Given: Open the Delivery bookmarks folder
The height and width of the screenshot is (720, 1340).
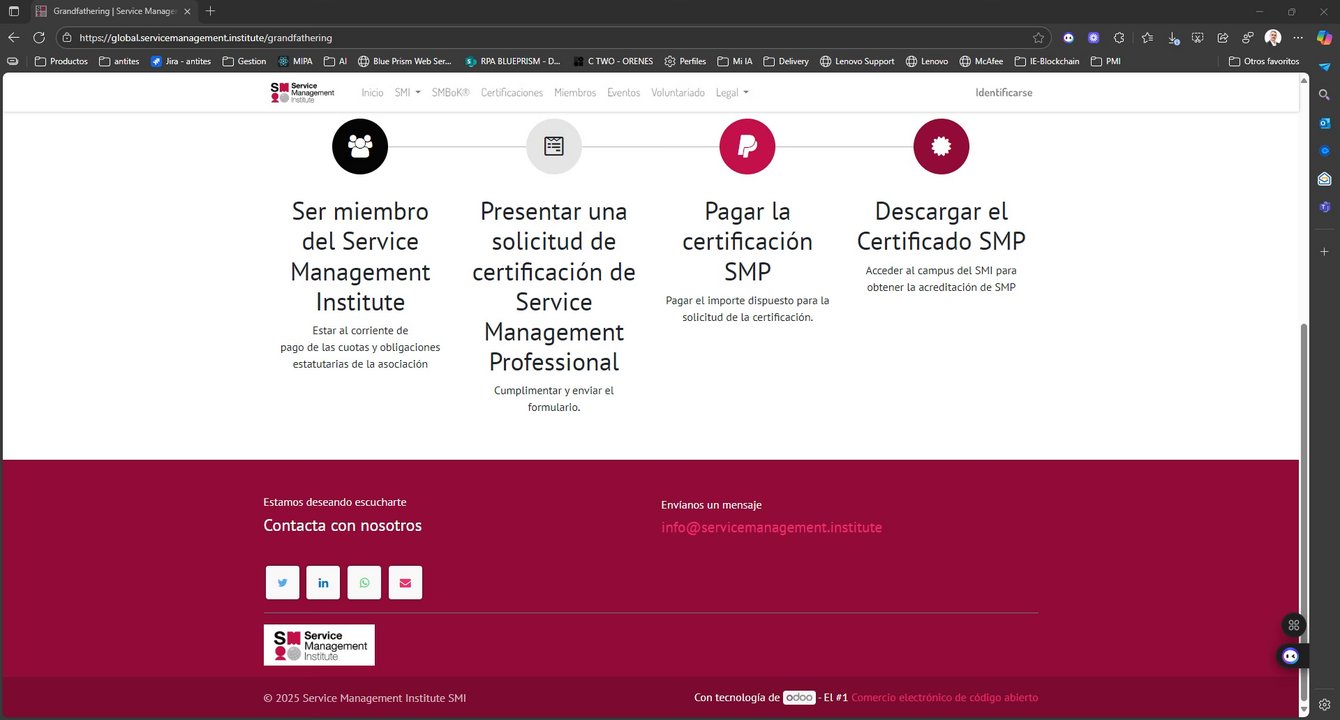Looking at the screenshot, I should tap(786, 61).
